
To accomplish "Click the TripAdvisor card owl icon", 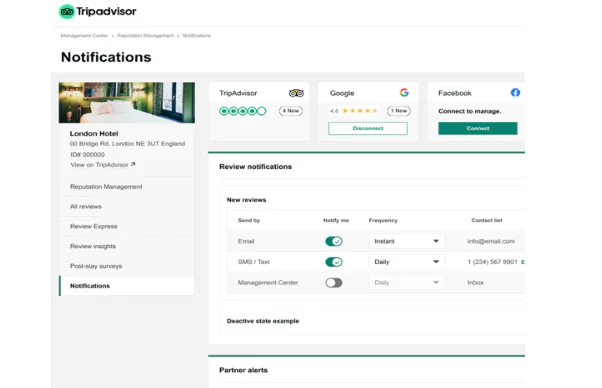I will (x=296, y=93).
